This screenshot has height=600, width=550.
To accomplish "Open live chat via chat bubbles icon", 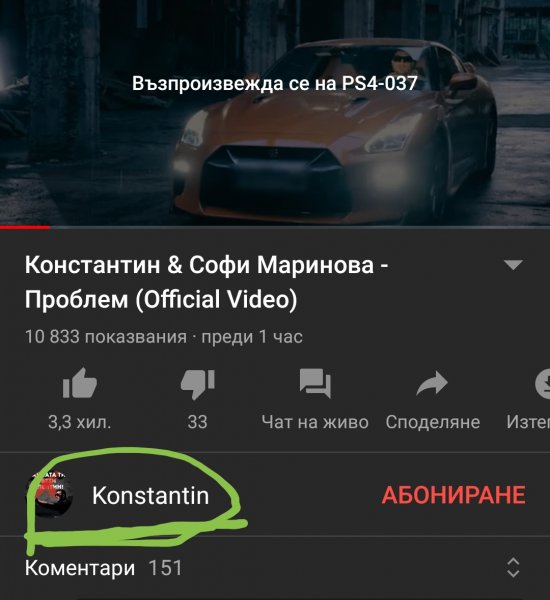I will pyautogui.click(x=315, y=383).
